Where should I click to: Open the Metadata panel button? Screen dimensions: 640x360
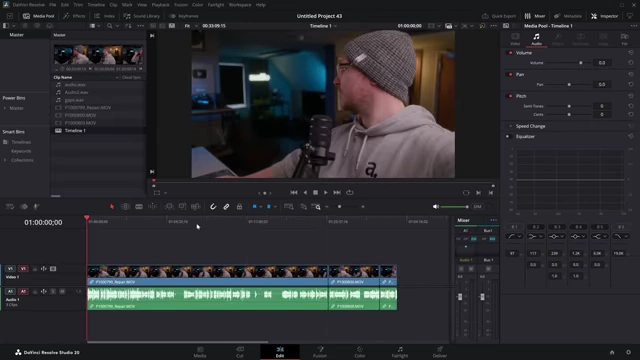click(x=568, y=16)
